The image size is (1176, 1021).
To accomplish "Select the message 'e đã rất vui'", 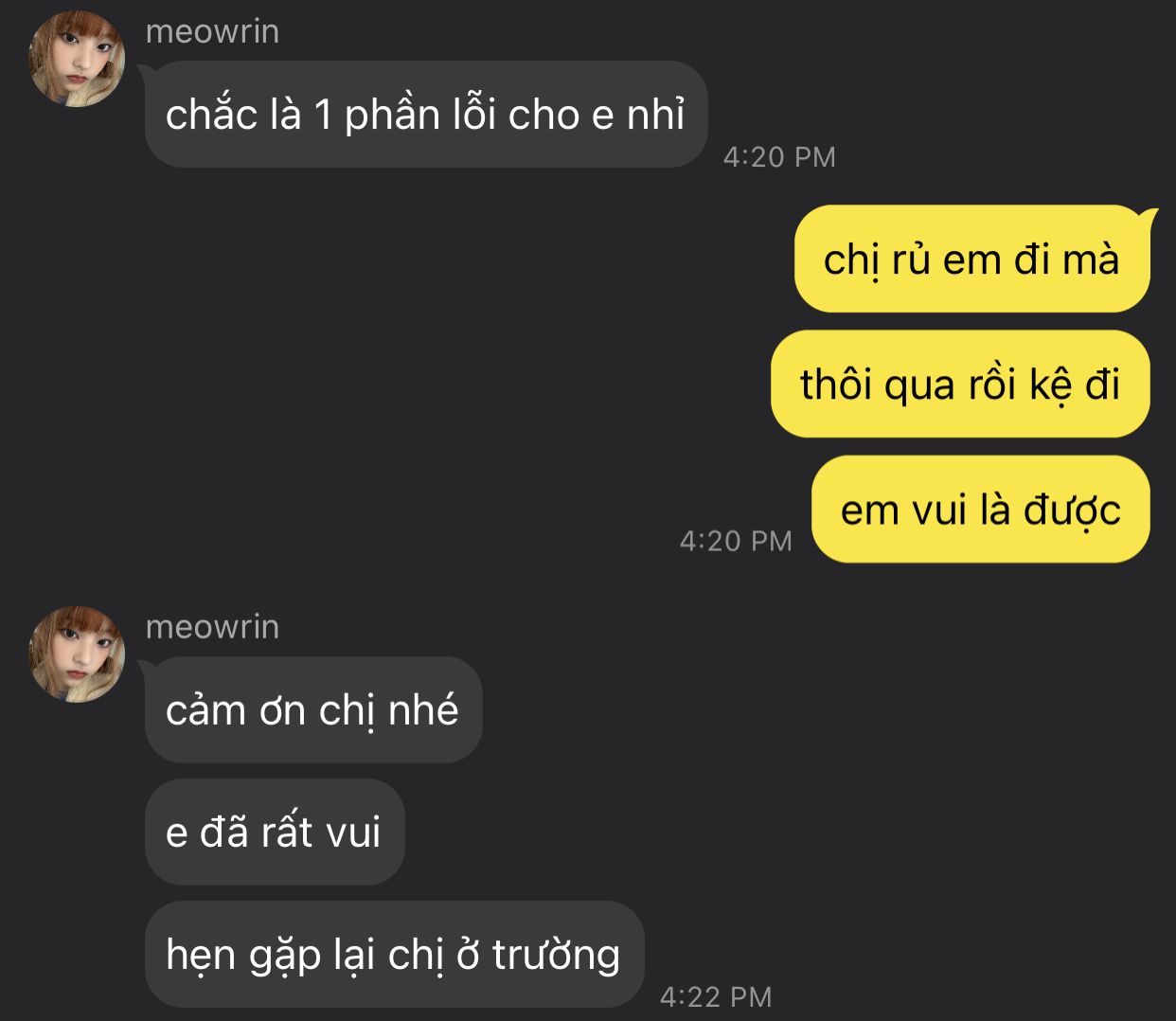I will (x=275, y=832).
